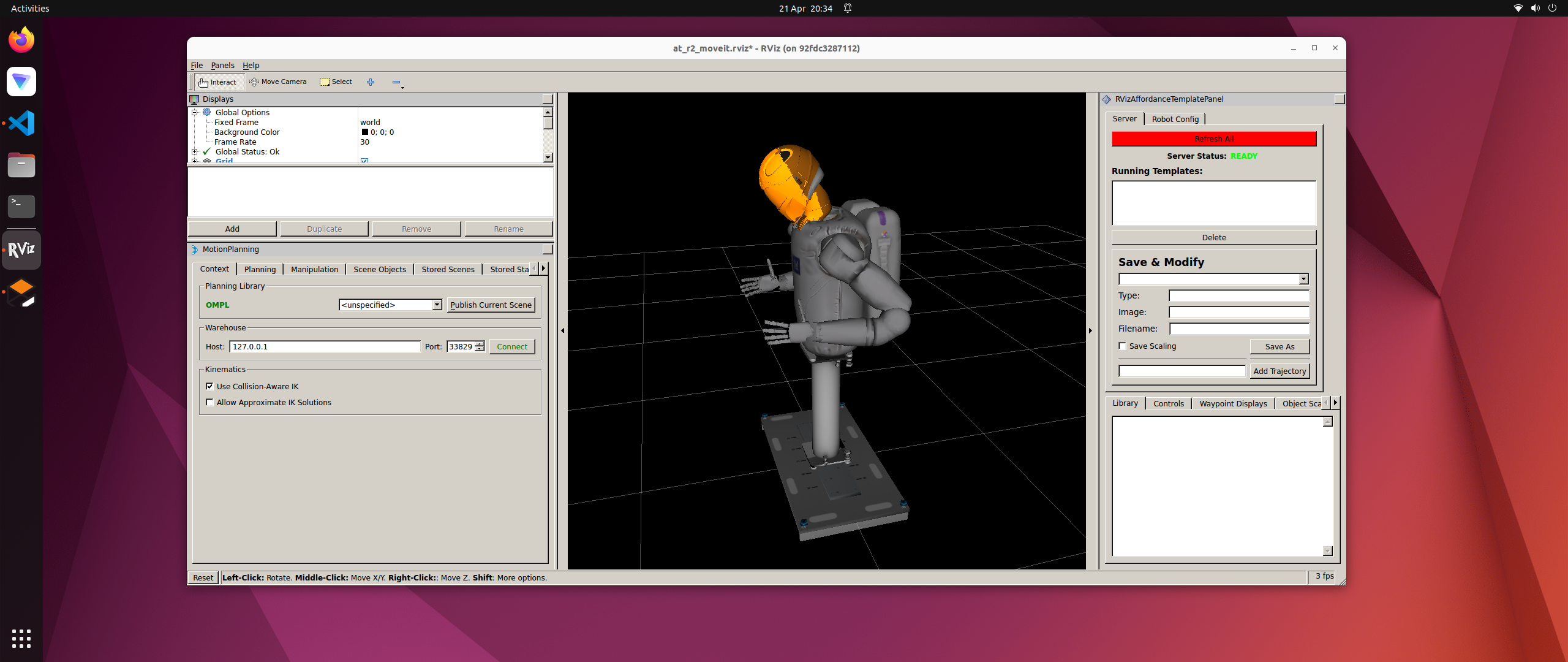Open the Panels menu

point(222,66)
